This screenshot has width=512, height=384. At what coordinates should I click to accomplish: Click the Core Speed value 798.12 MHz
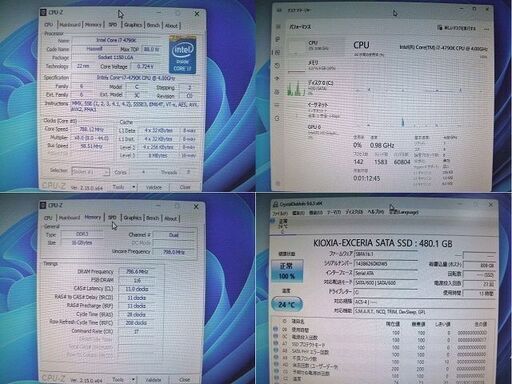point(91,129)
